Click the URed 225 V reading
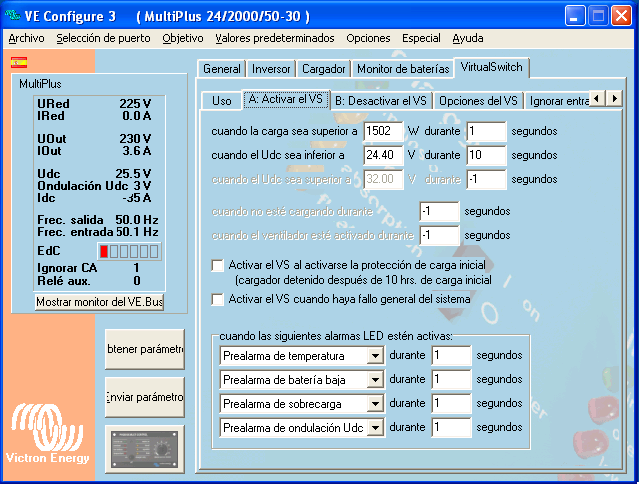This screenshot has height=484, width=639. (x=135, y=104)
